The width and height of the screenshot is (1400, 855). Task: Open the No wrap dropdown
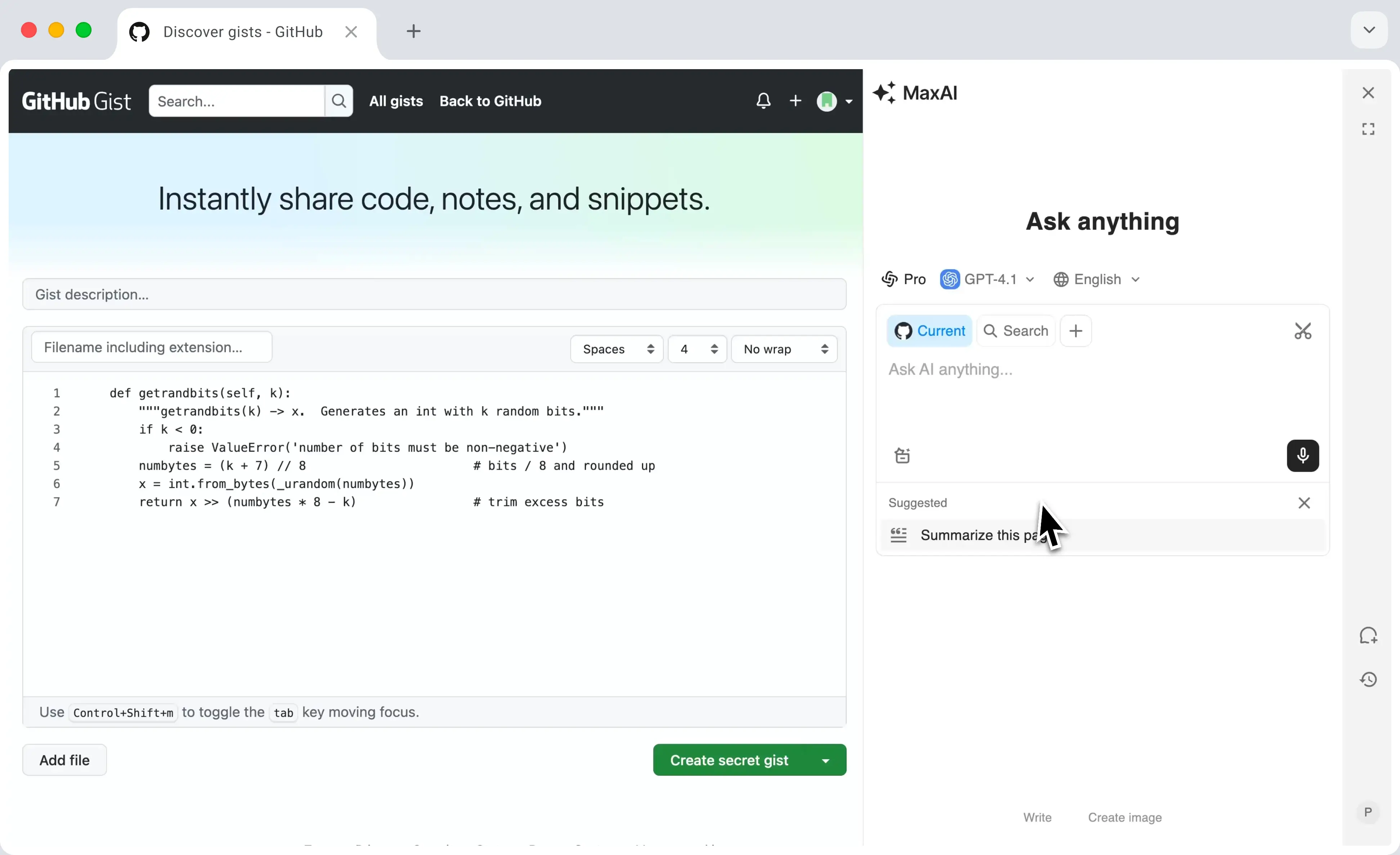point(784,349)
